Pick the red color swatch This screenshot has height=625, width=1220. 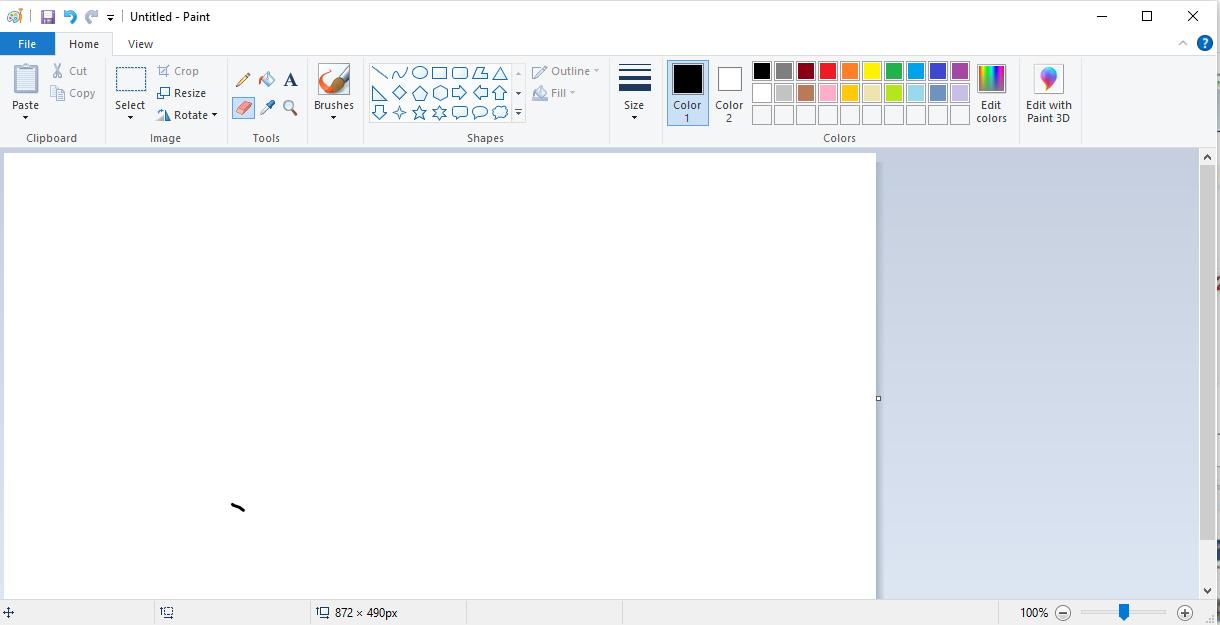828,71
